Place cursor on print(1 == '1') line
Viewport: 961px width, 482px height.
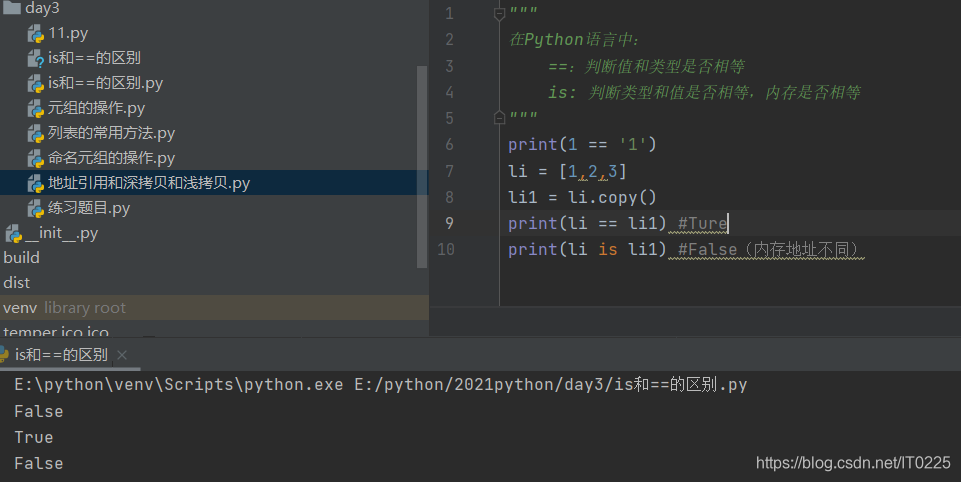click(x=582, y=145)
